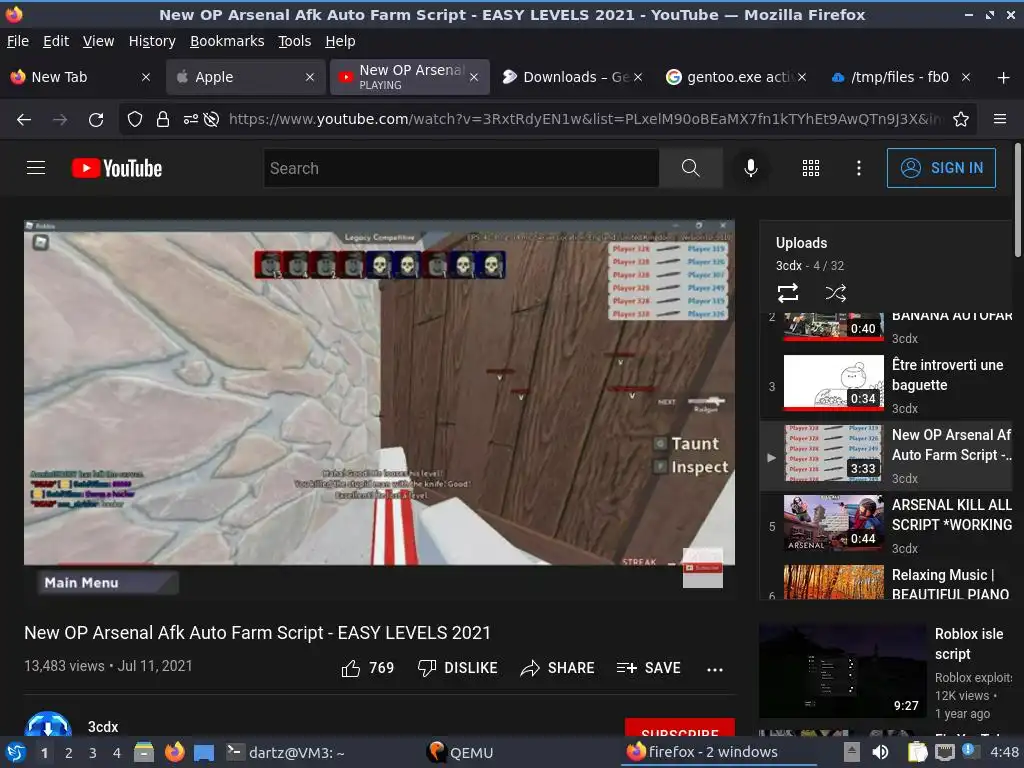The width and height of the screenshot is (1024, 768).
Task: Click the blocked autoplay icon in the address bar
Action: [211, 120]
